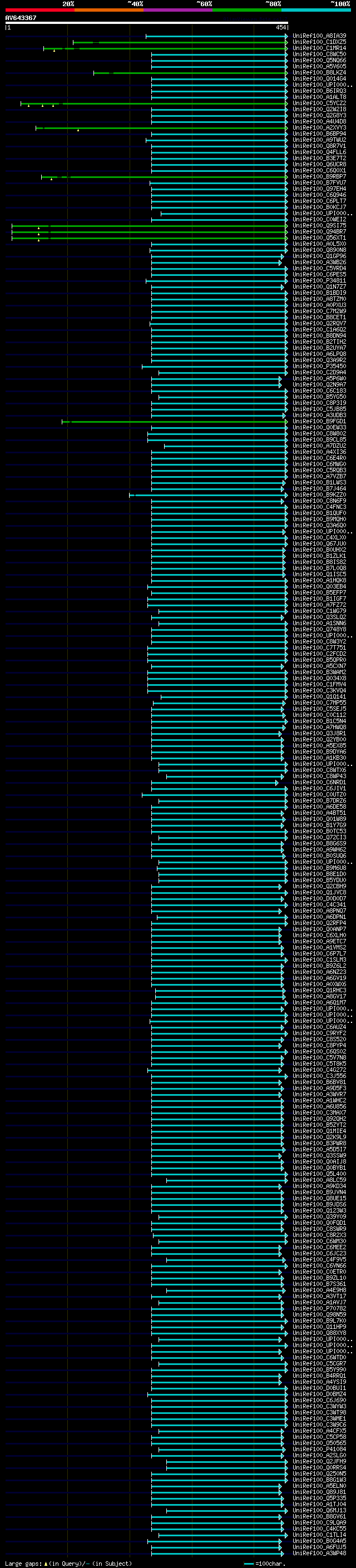Viewport: 356px width, 1568px height.
Task: Select hit label UniRef100_A3WP48
Action: click(319, 1554)
